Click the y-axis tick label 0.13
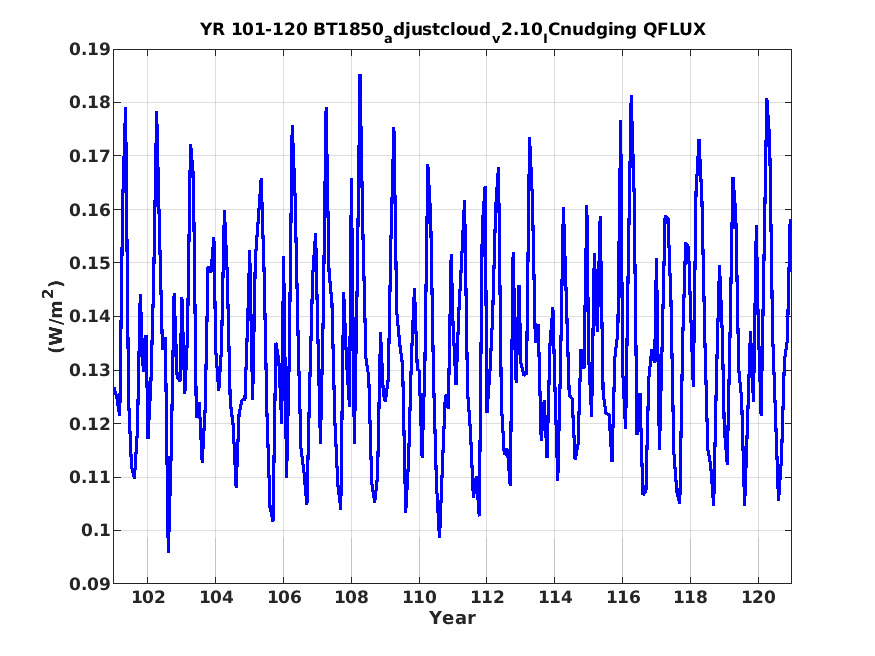 [x=89, y=370]
